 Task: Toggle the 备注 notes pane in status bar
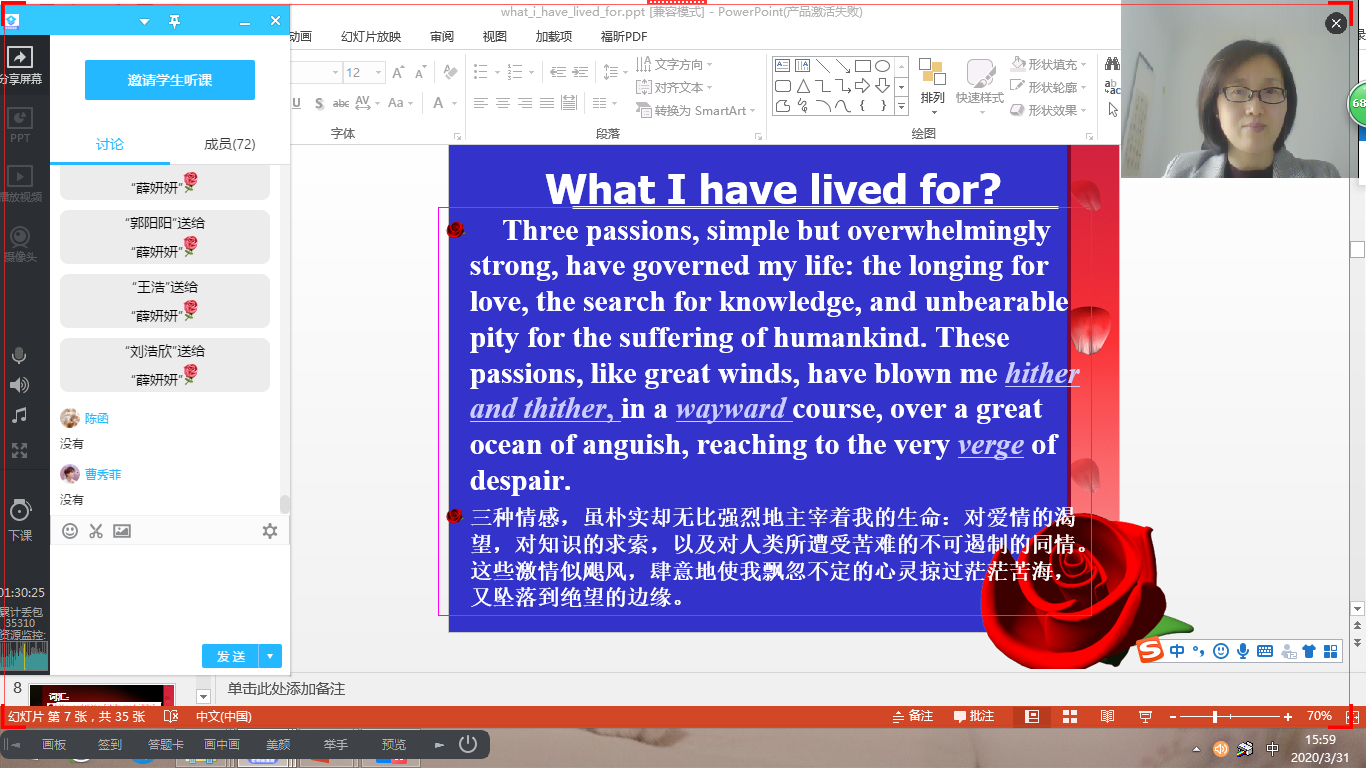pos(912,716)
